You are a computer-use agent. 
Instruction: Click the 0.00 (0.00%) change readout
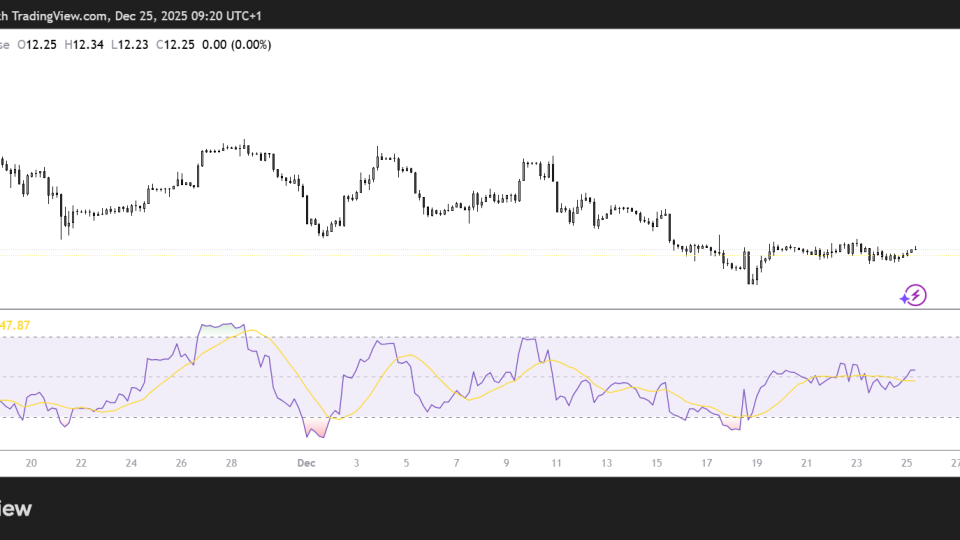coord(236,45)
